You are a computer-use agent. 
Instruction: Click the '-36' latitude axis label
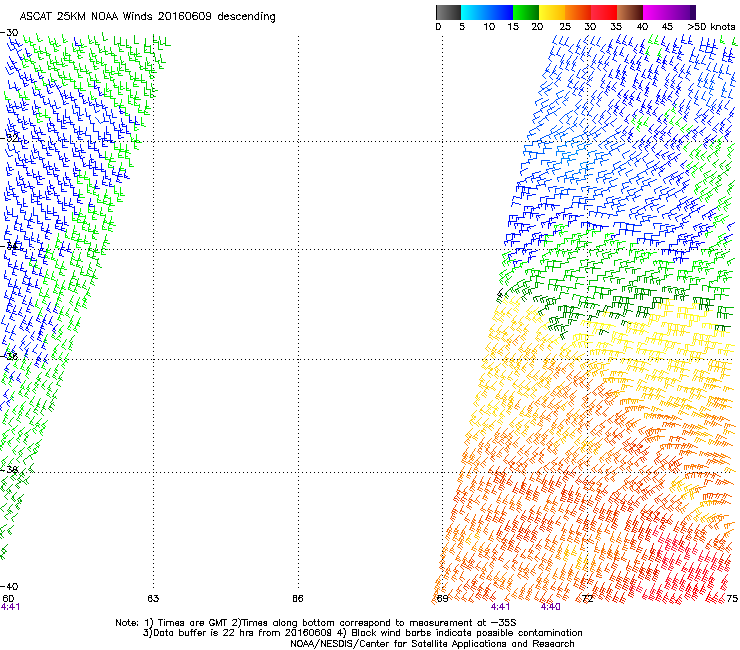coord(9,356)
